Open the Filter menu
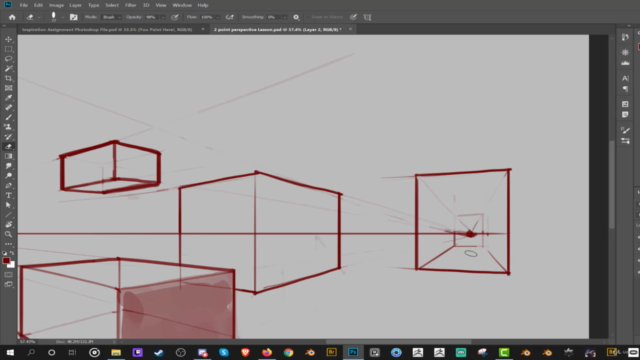640x360 pixels. click(x=131, y=5)
